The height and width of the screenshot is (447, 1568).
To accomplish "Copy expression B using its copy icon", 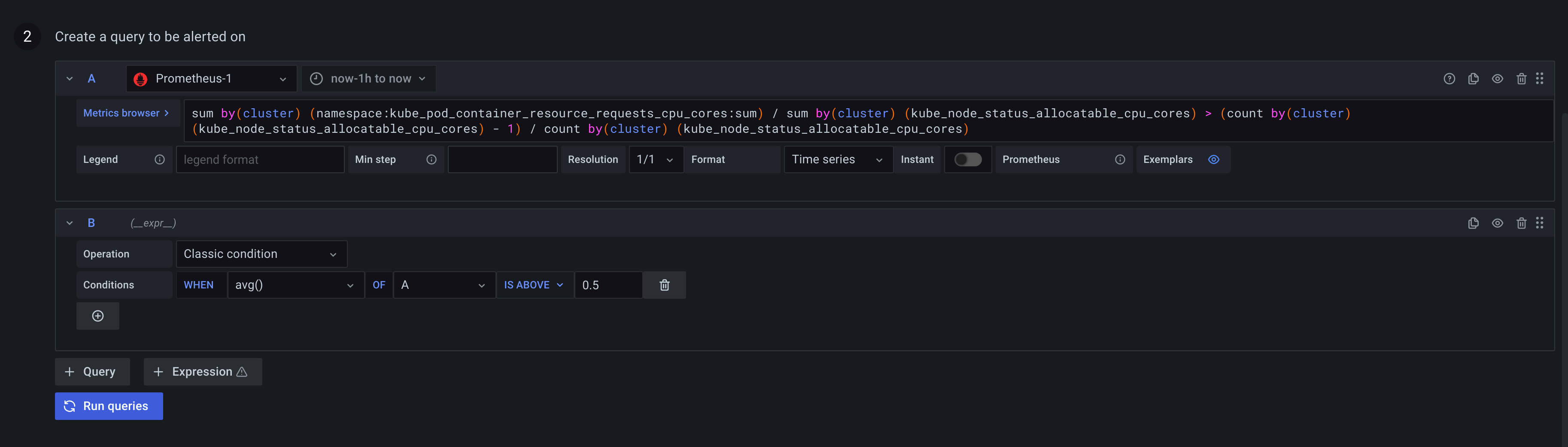I will click(x=1473, y=223).
